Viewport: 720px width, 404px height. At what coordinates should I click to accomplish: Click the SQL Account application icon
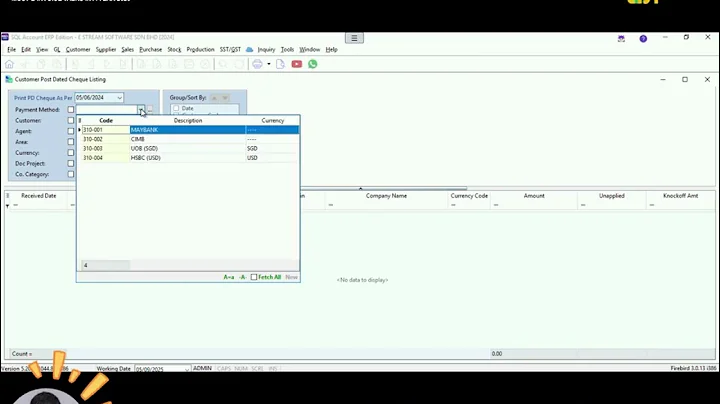point(5,37)
